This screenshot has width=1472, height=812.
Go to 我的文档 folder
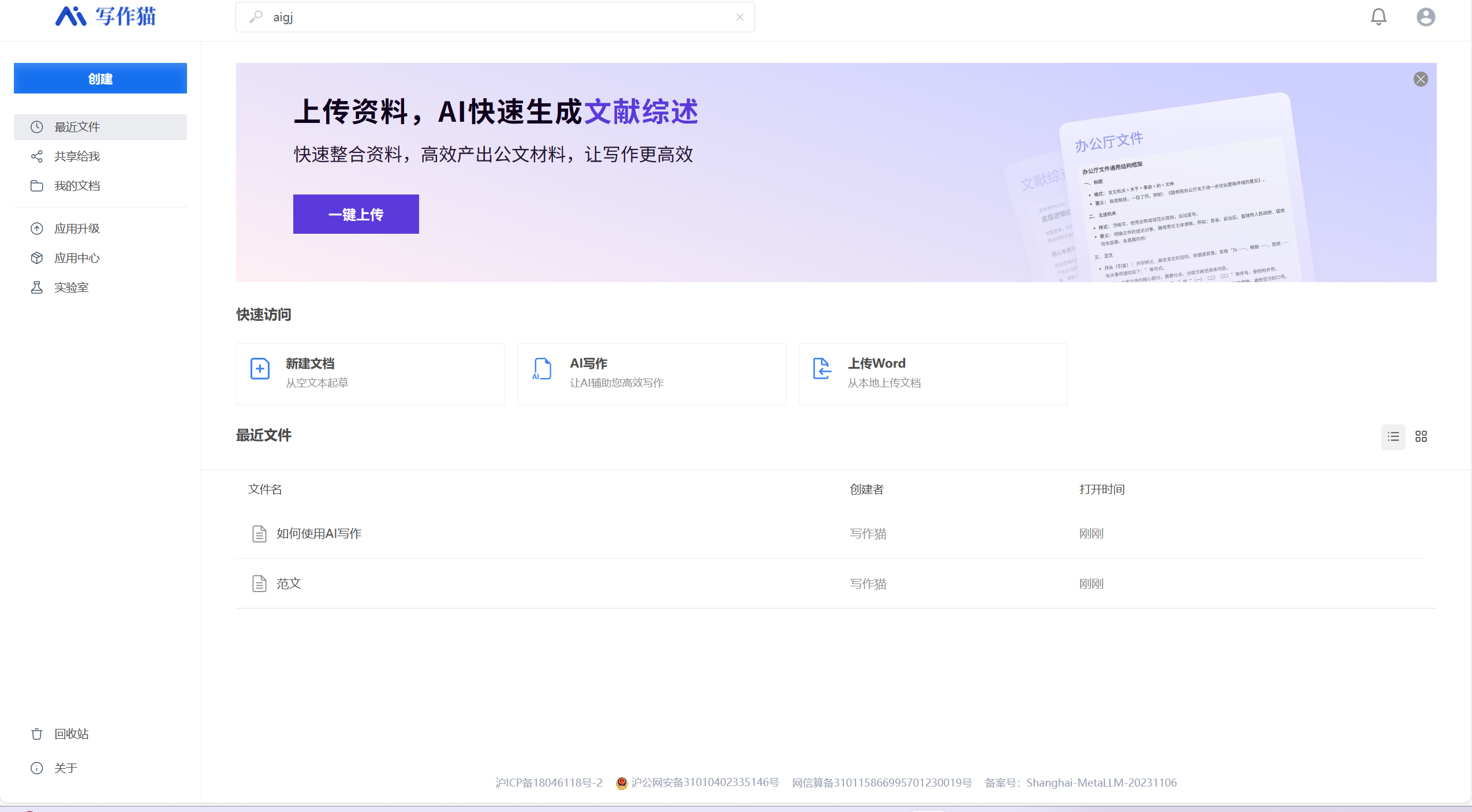click(x=77, y=186)
